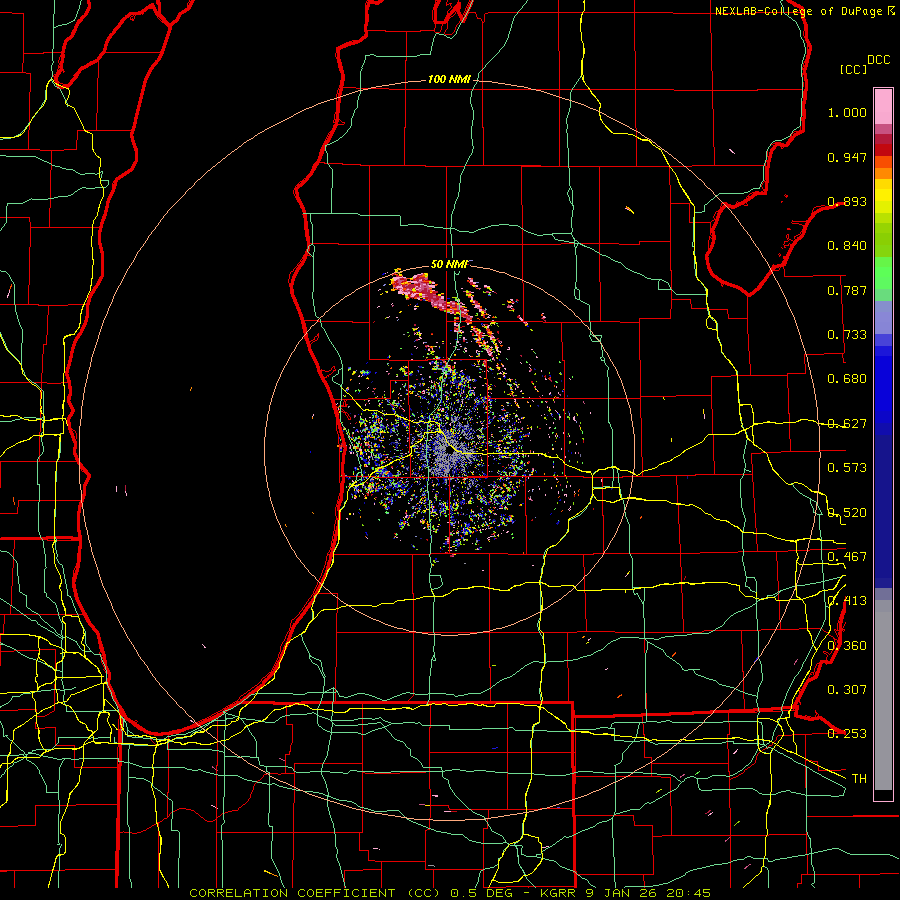Click the 0.733 scale value

click(x=847, y=335)
